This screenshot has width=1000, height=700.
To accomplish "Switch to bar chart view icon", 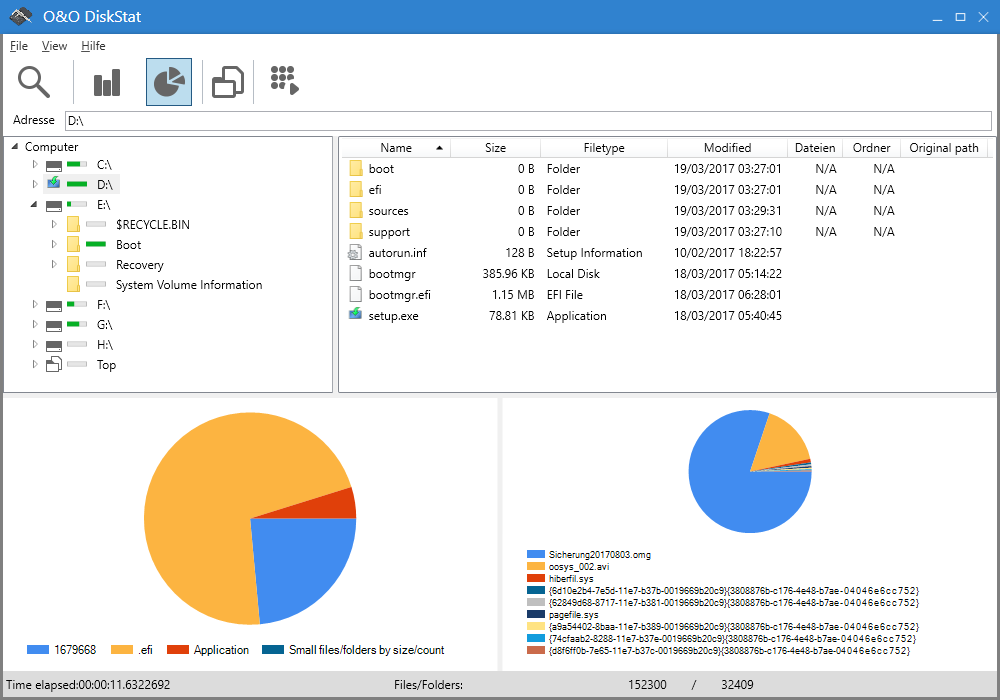I will [107, 82].
